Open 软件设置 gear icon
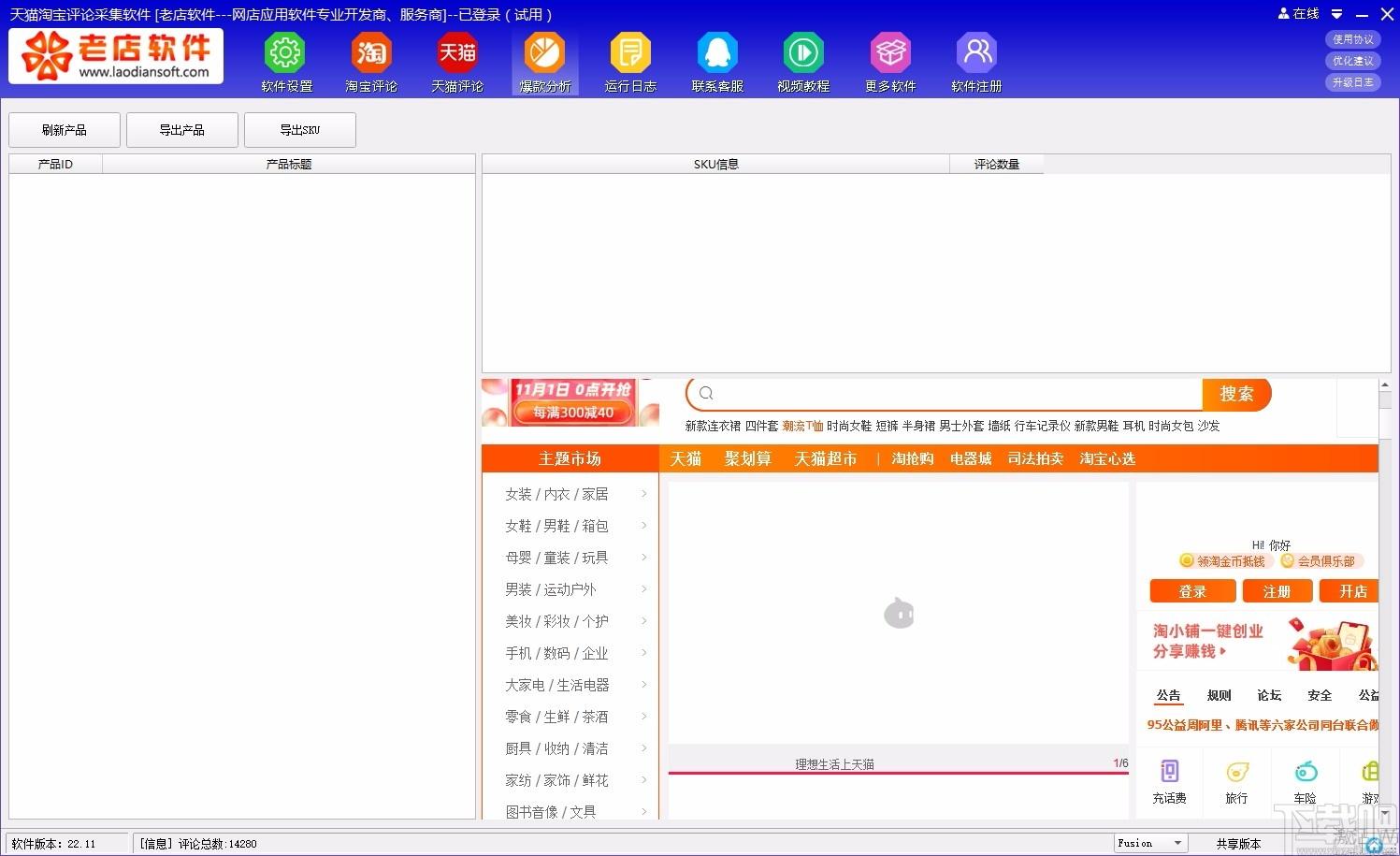This screenshot has height=856, width=1400. (285, 52)
